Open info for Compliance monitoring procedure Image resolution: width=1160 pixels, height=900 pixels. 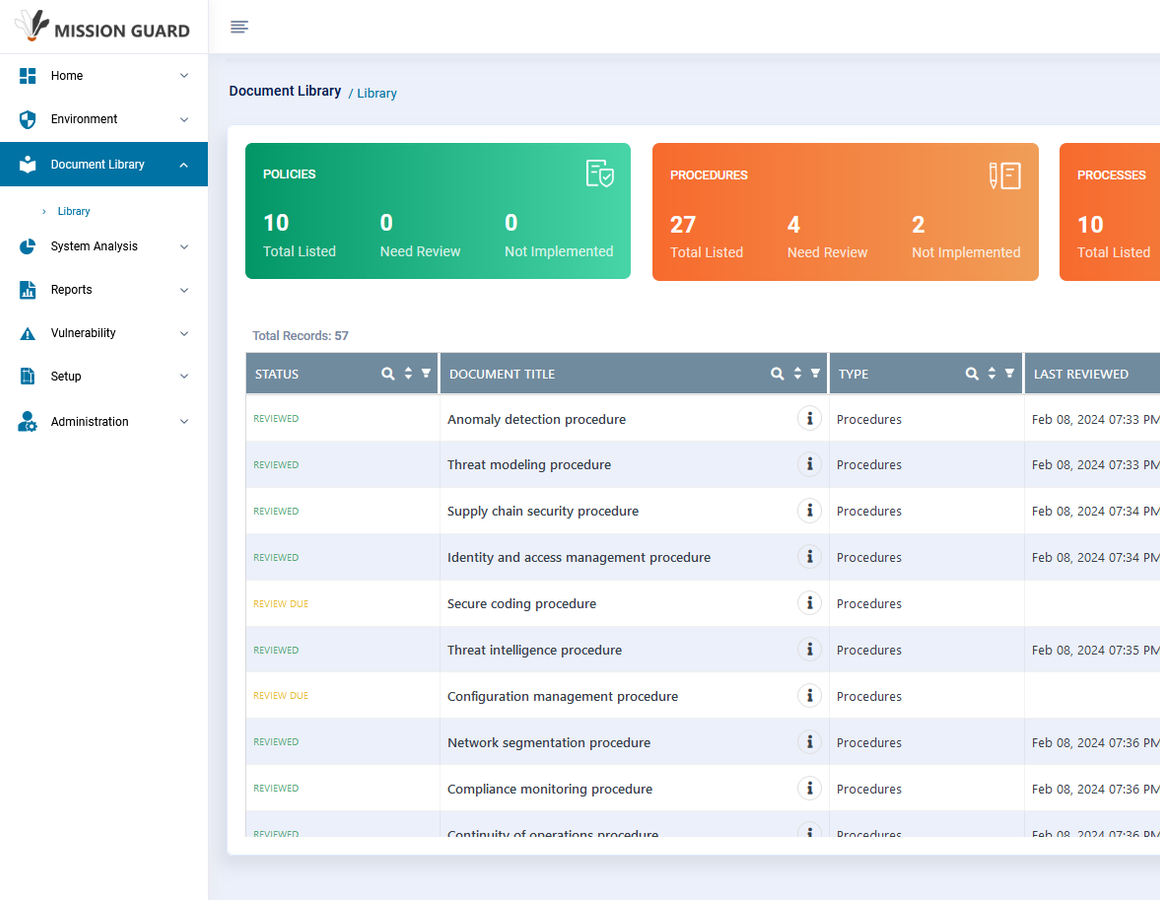pos(809,788)
